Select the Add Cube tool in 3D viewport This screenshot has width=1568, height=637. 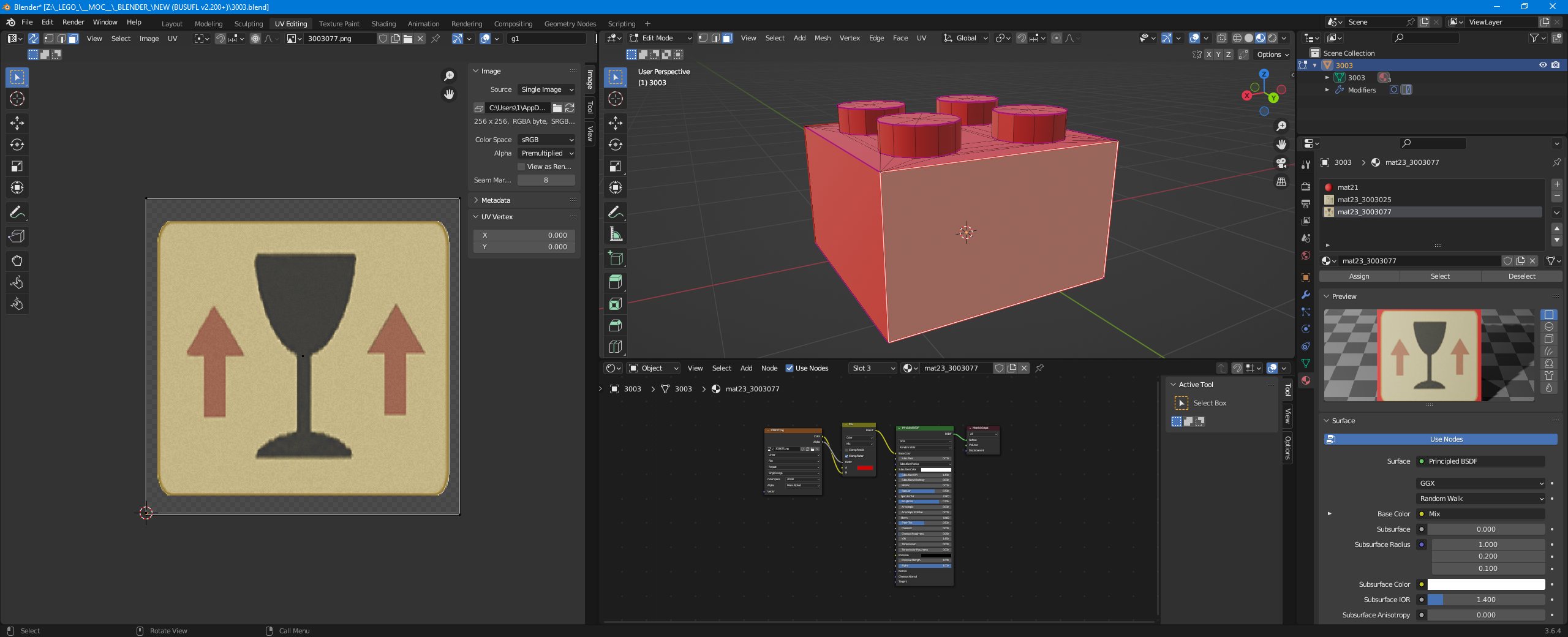tap(616, 258)
